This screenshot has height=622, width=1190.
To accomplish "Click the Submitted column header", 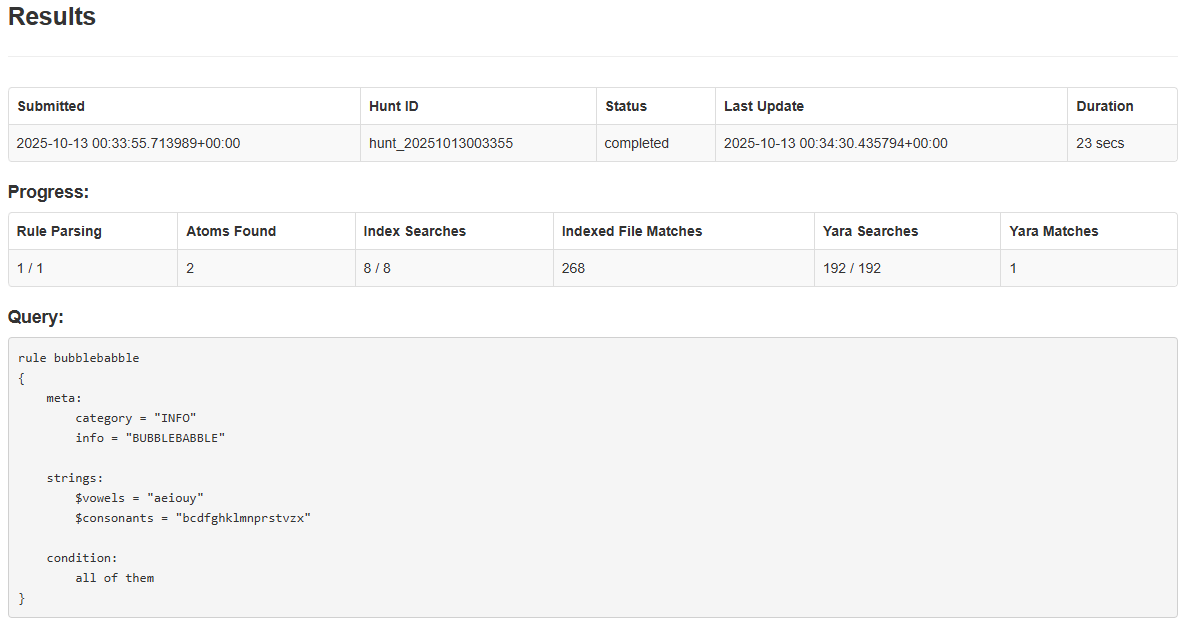I will pyautogui.click(x=51, y=106).
